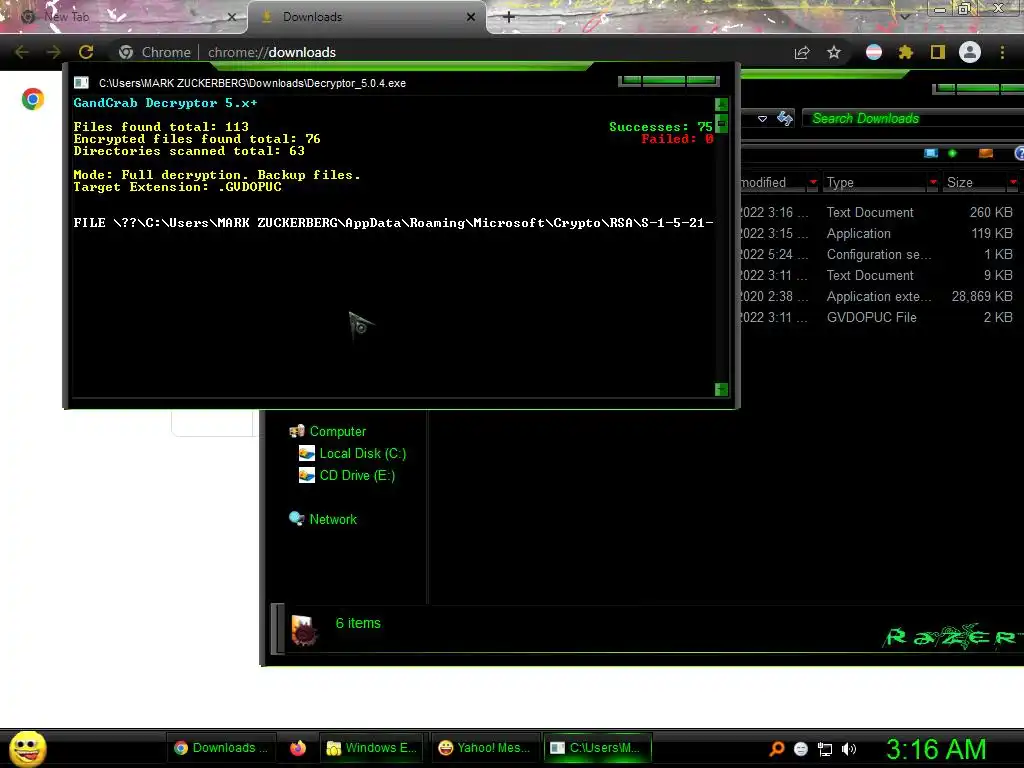Switch to the New Tab tab
The width and height of the screenshot is (1024, 768).
click(x=124, y=17)
